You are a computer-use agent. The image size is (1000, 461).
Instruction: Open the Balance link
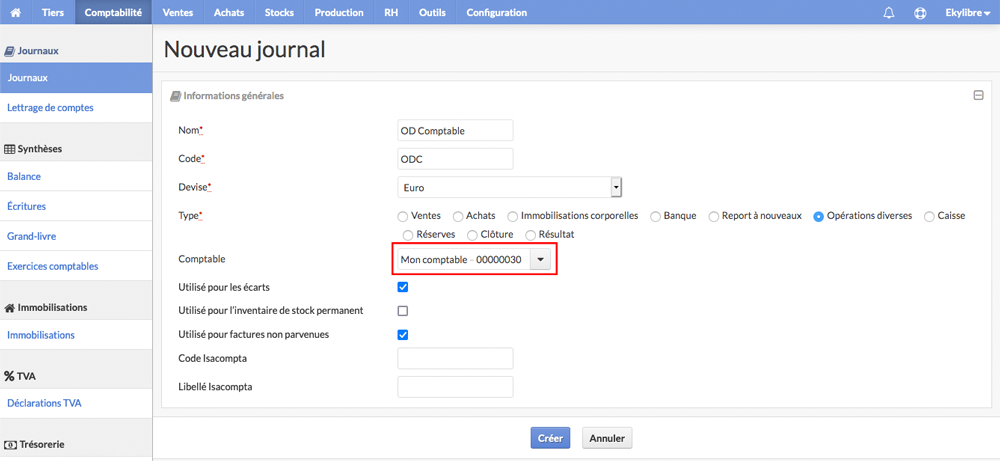(24, 177)
